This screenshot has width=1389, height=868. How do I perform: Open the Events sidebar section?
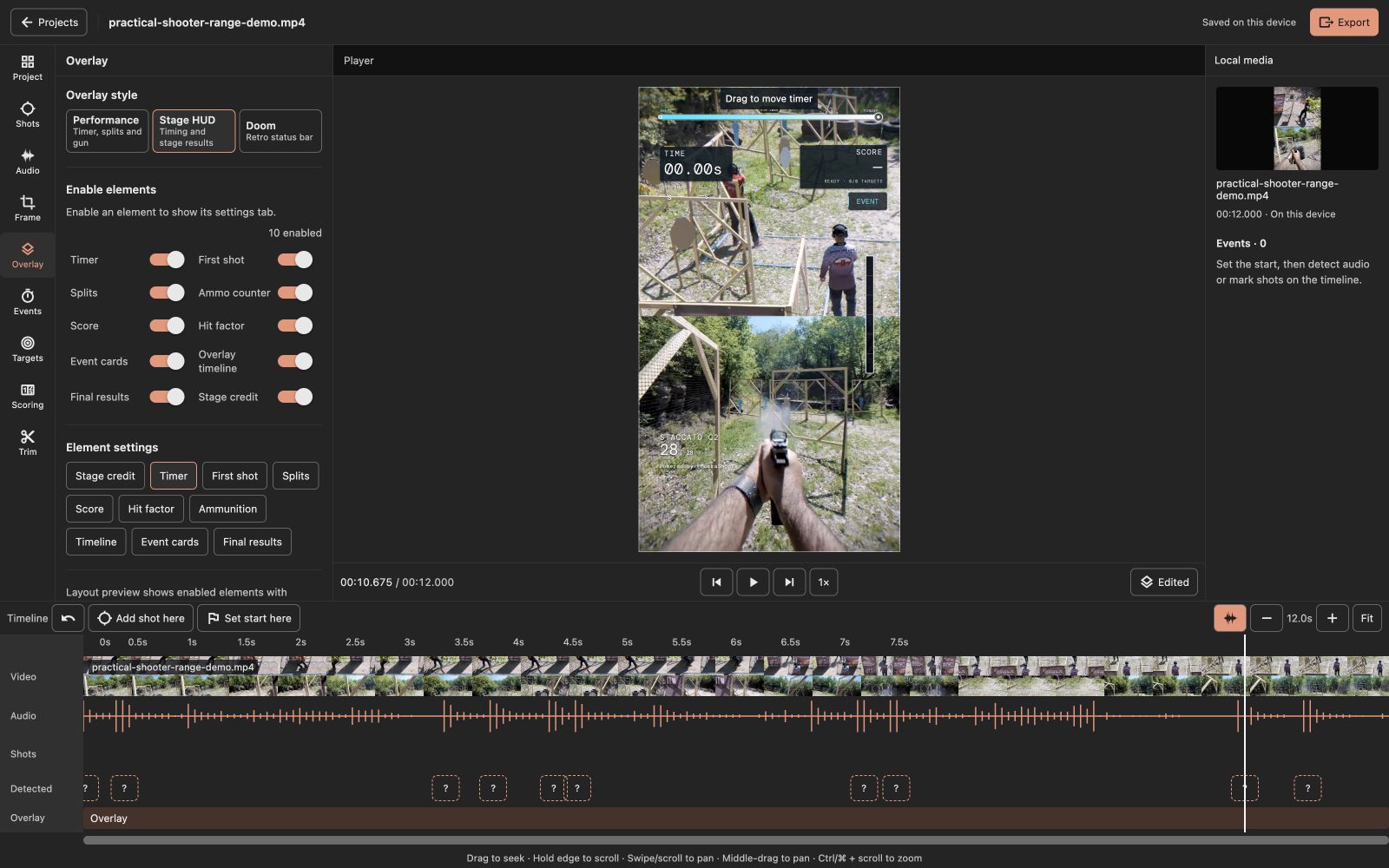coord(28,303)
